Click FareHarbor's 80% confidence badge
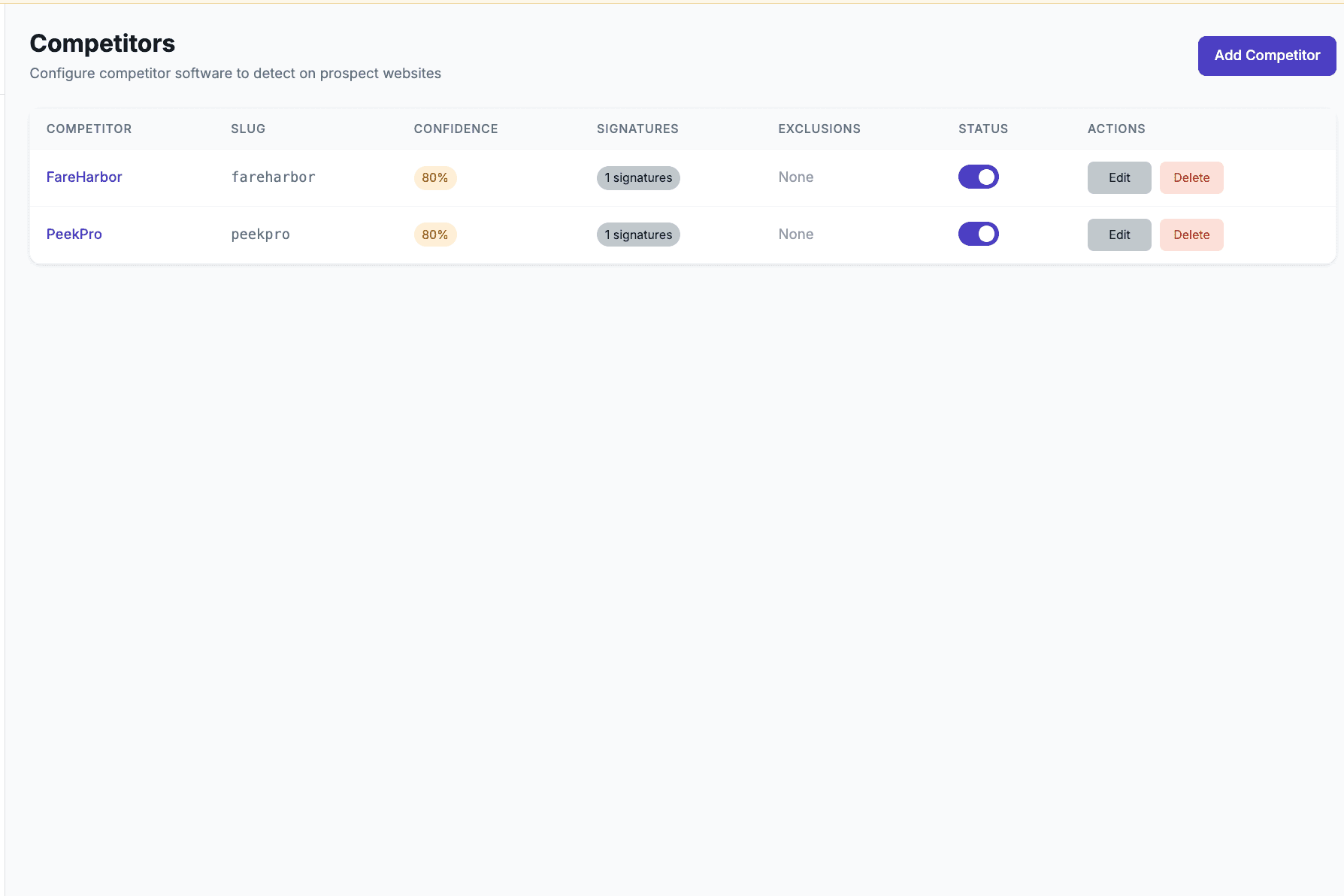Image resolution: width=1344 pixels, height=896 pixels. (434, 178)
